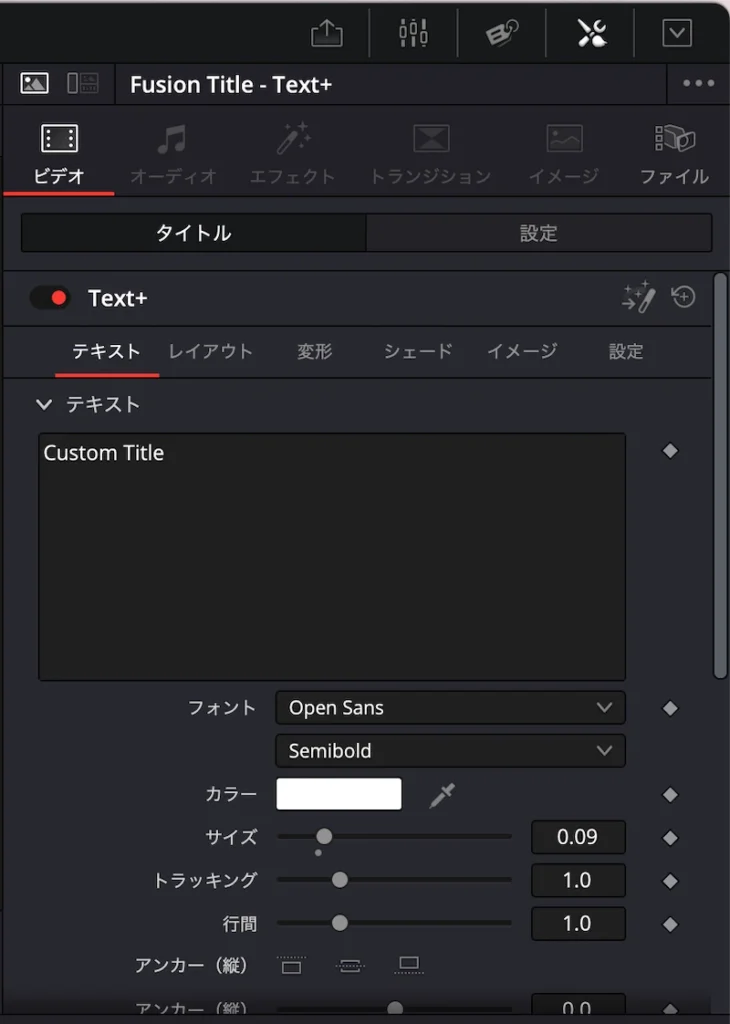Click the eyedropper color picker icon
This screenshot has width=730, height=1024.
click(441, 796)
